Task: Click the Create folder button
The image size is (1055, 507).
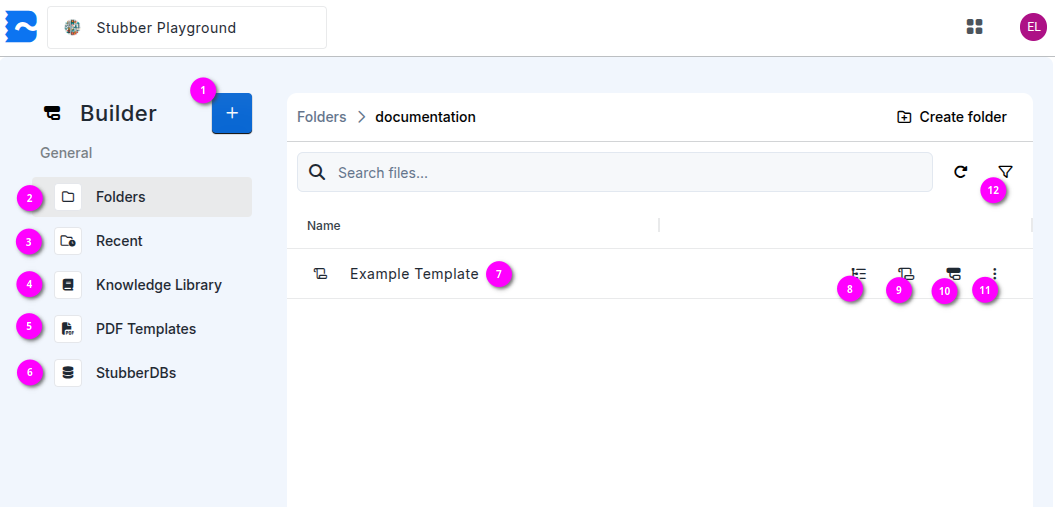Action: click(x=951, y=117)
